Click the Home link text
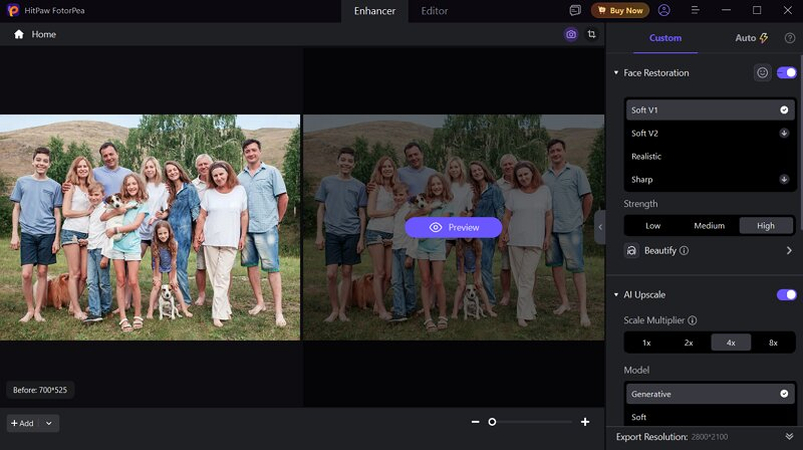Viewport: 803px width, 450px height. point(44,34)
